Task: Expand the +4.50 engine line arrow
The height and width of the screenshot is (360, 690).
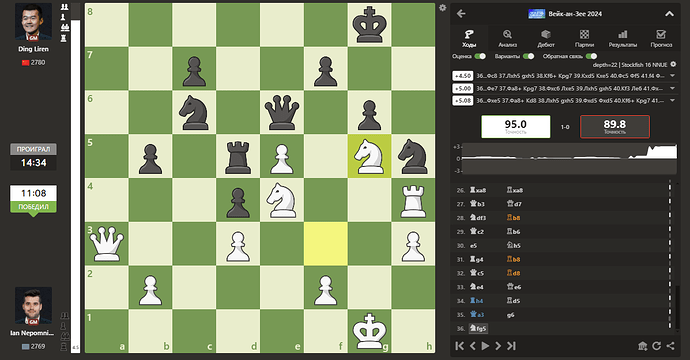Action: tap(672, 76)
